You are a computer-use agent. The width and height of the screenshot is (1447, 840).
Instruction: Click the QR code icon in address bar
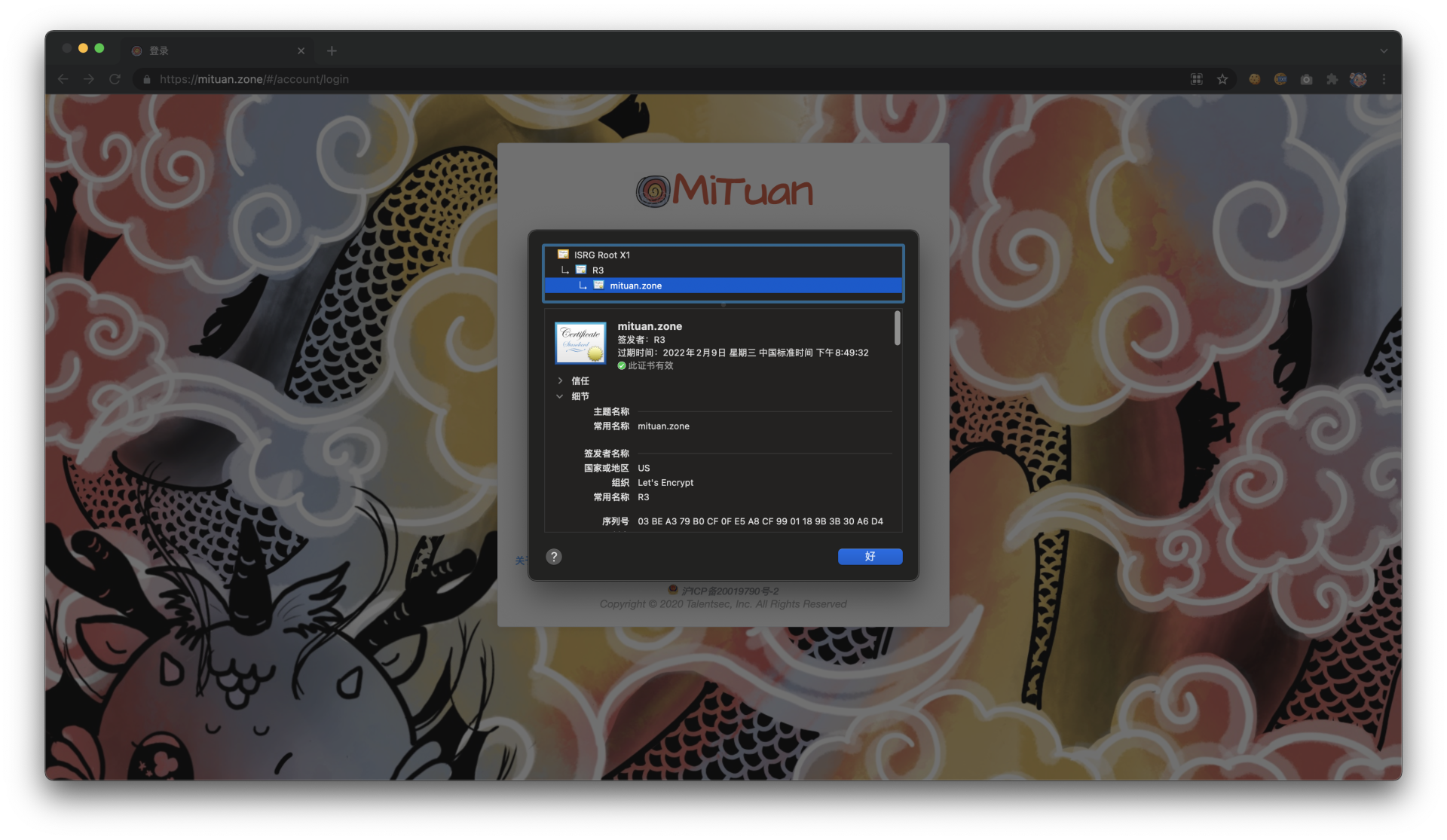[1196, 79]
